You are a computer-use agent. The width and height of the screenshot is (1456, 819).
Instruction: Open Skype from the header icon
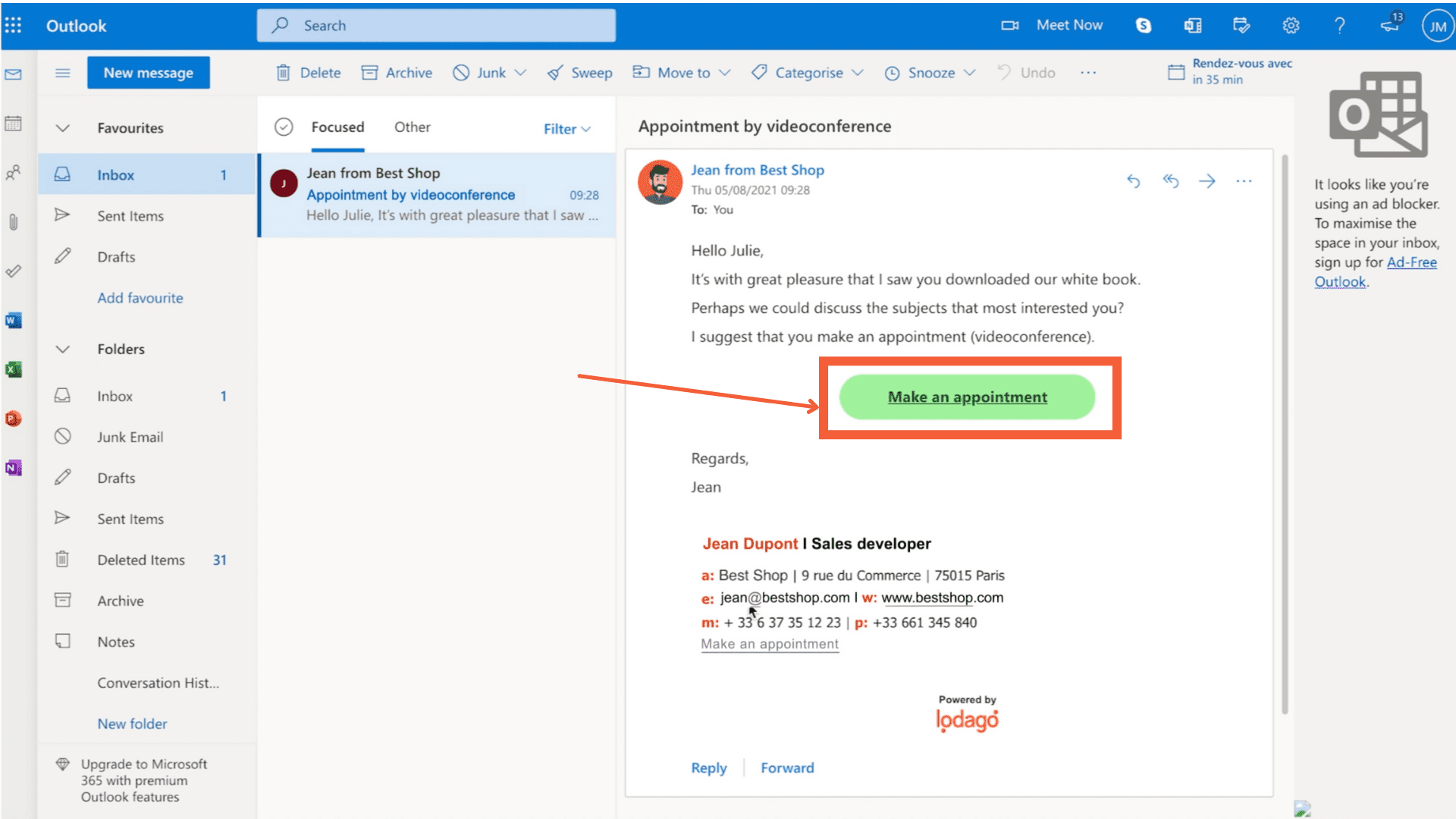click(x=1144, y=26)
